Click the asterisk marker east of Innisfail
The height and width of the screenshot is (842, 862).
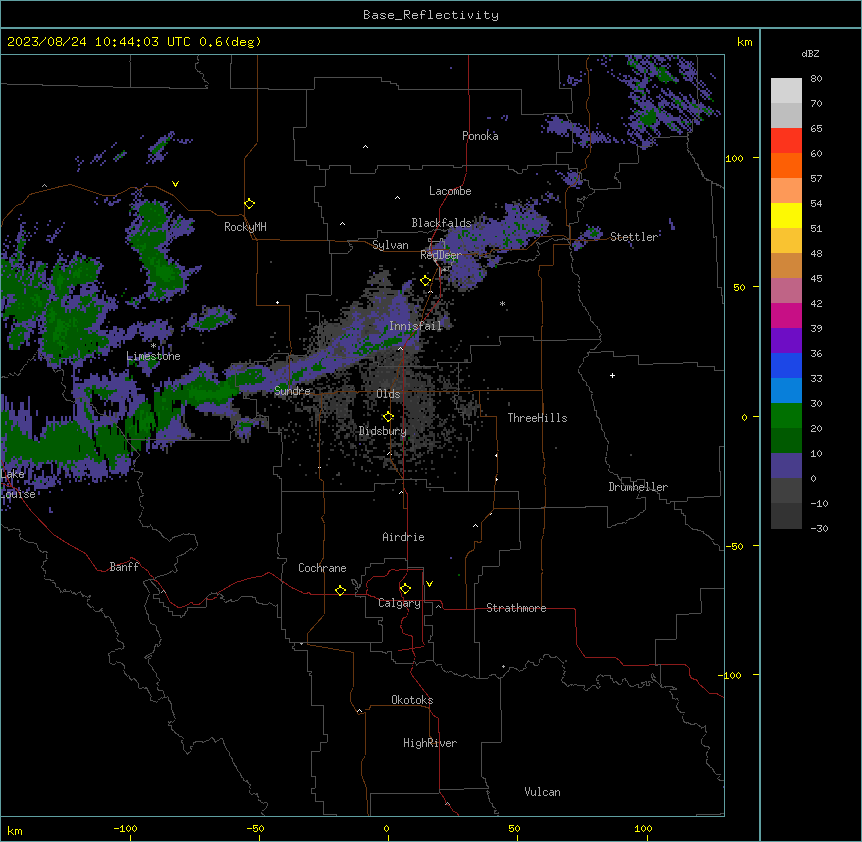pyautogui.click(x=502, y=304)
